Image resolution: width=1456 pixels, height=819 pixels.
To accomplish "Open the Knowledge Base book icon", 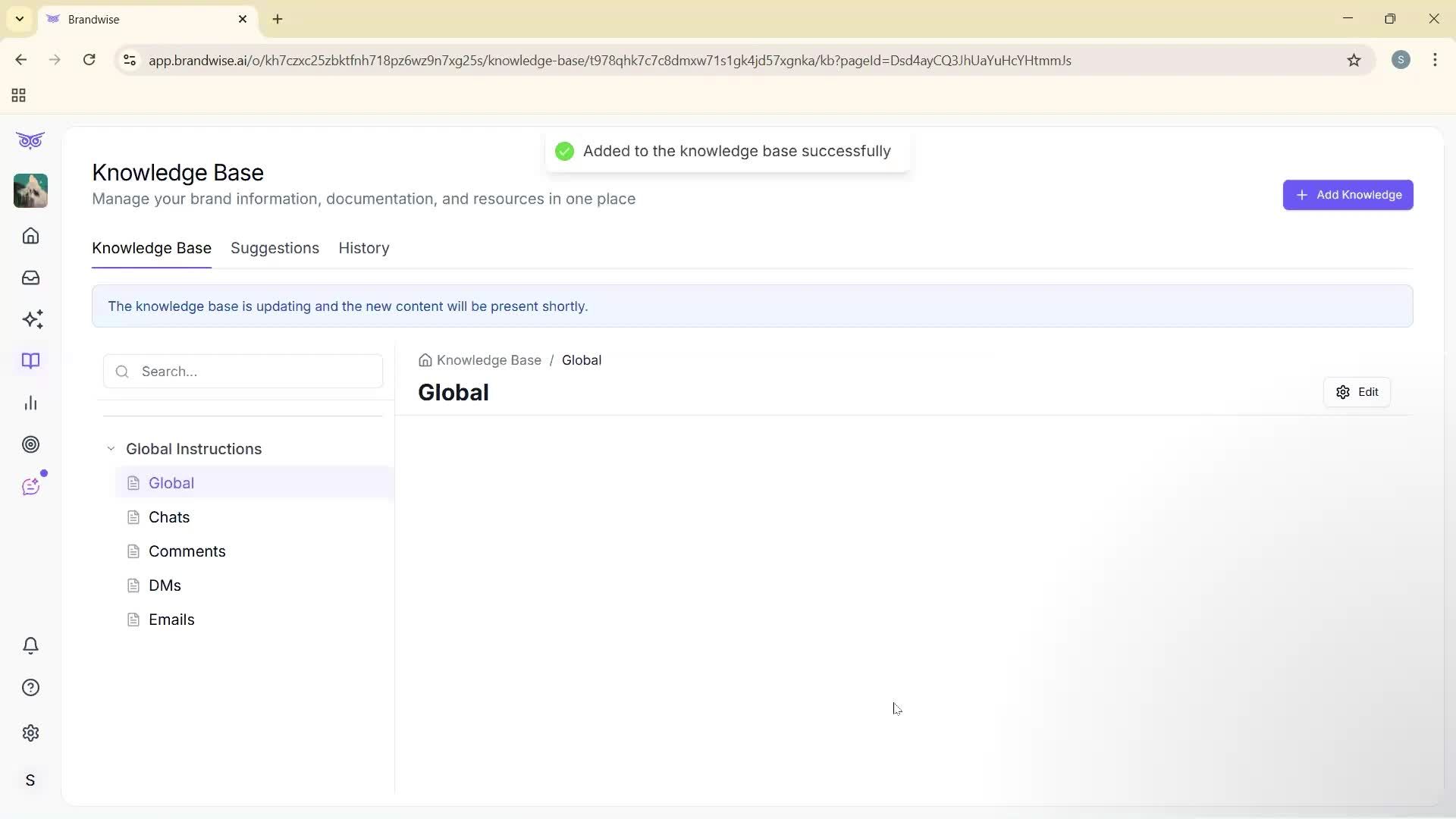I will pyautogui.click(x=30, y=361).
